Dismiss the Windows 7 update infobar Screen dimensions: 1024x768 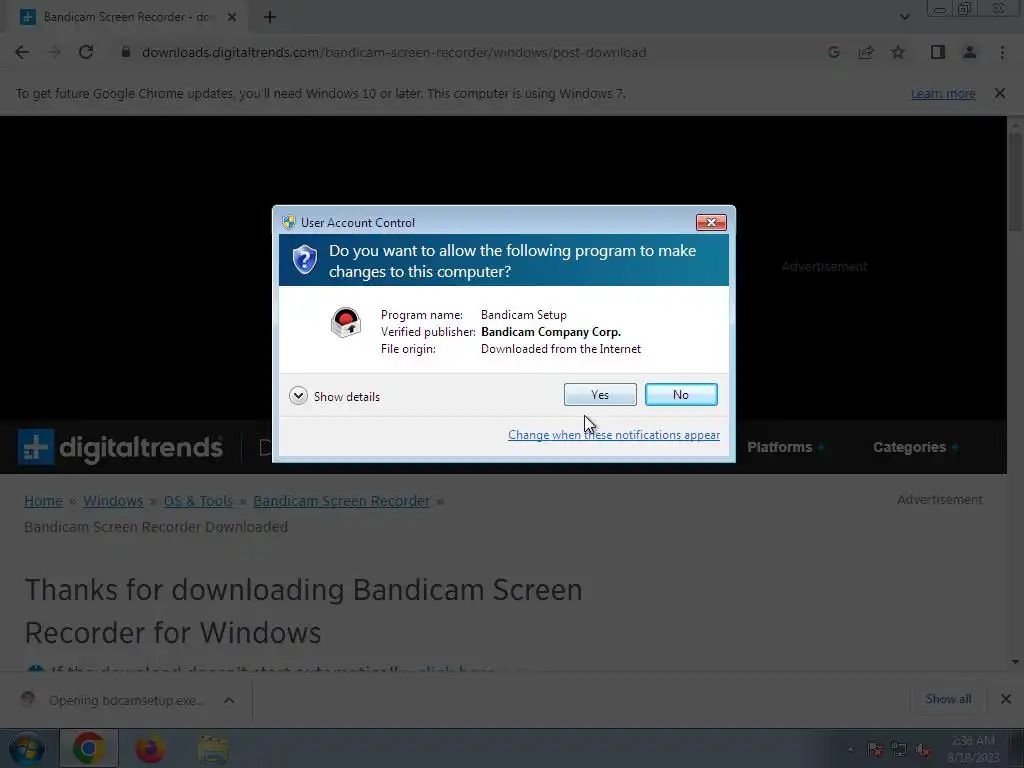pos(999,93)
